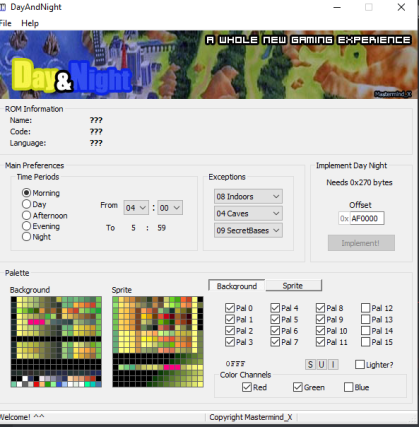Click the Day & Night banner image
Screen dimensions: 419x427
(208, 65)
